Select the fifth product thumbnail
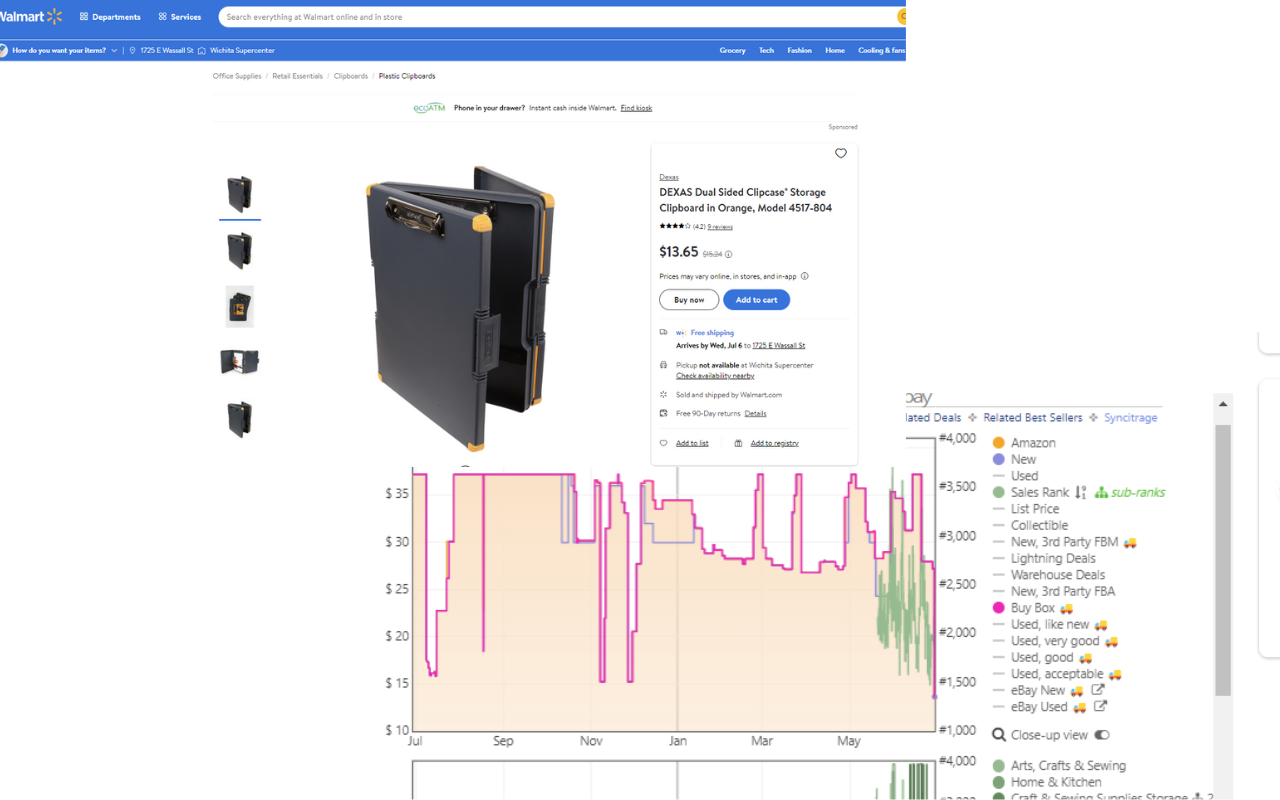 tap(240, 419)
